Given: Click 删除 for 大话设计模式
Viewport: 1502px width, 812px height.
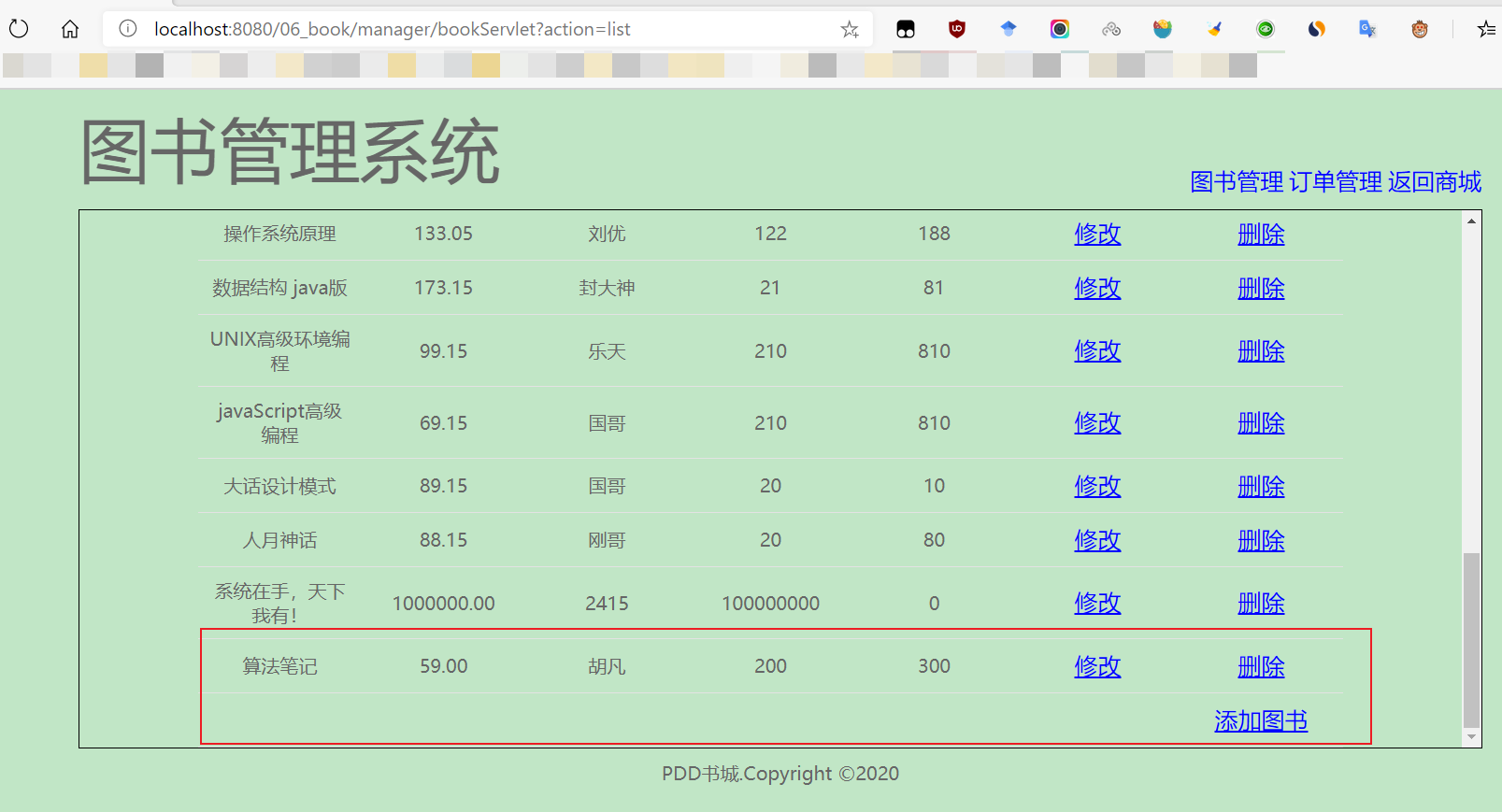Looking at the screenshot, I should pos(1261,486).
